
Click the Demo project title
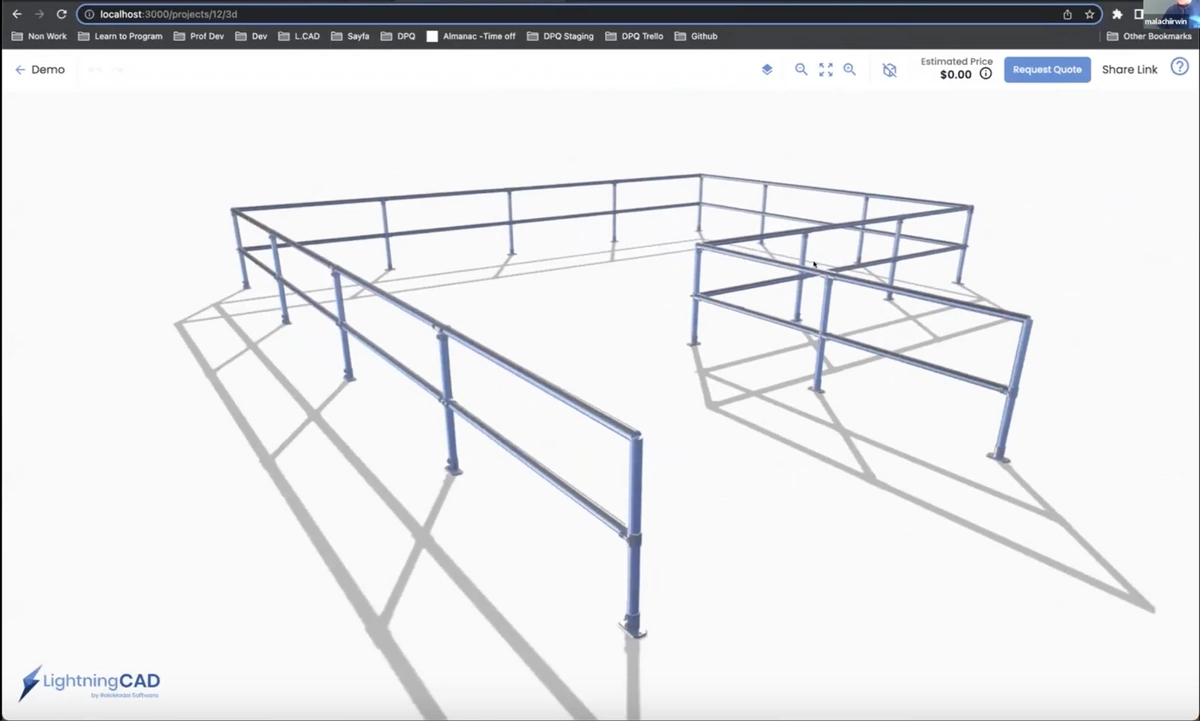click(48, 70)
